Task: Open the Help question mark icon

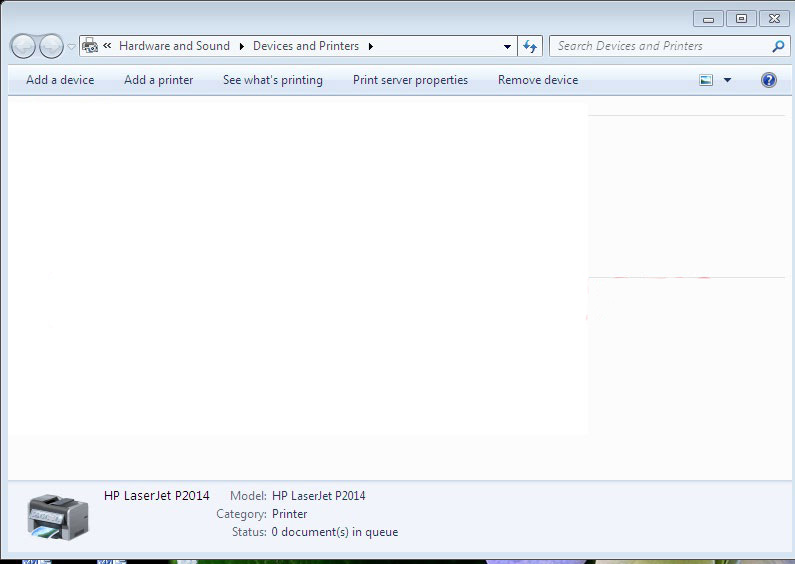Action: [768, 80]
